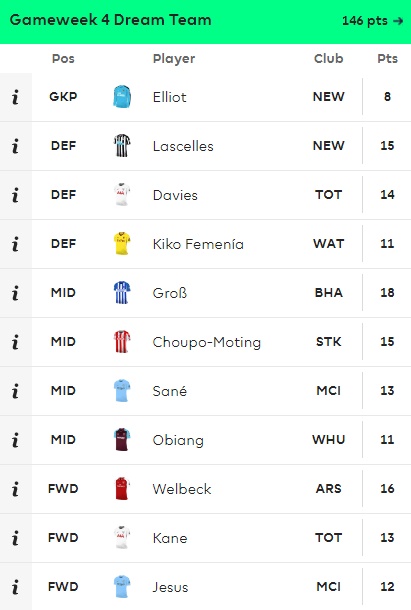Select Kane player name
411x610 pixels.
pos(170,538)
